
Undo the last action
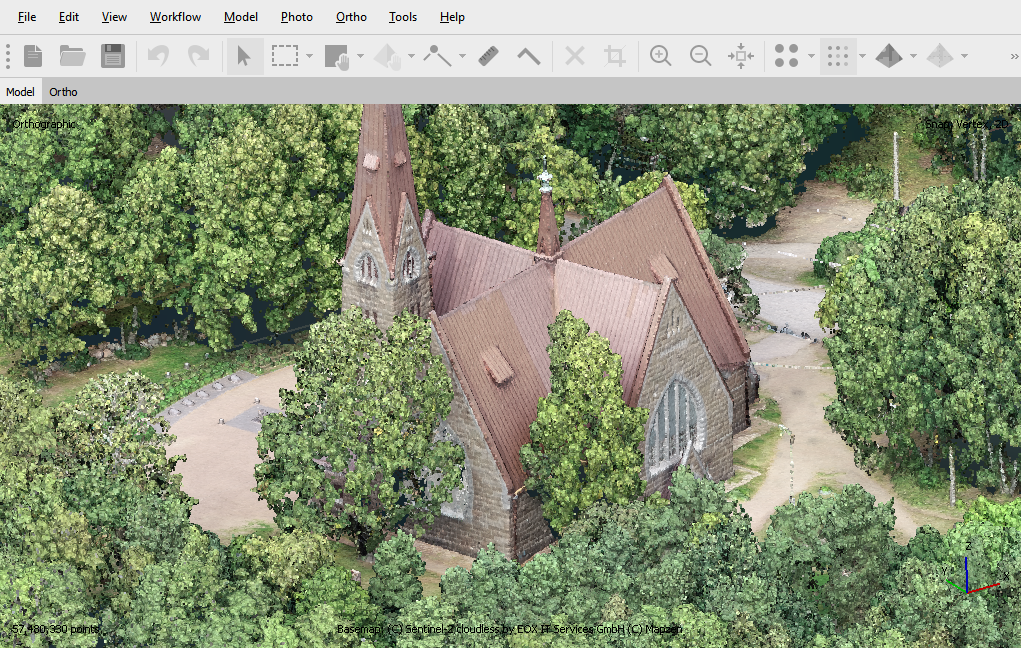coord(158,56)
